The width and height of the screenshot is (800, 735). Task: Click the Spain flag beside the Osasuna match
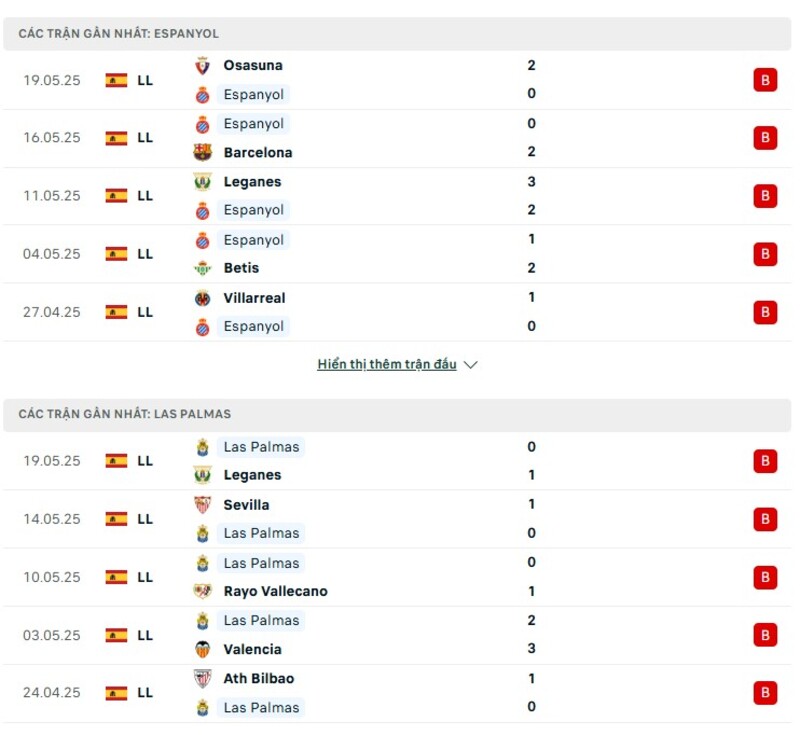[114, 80]
